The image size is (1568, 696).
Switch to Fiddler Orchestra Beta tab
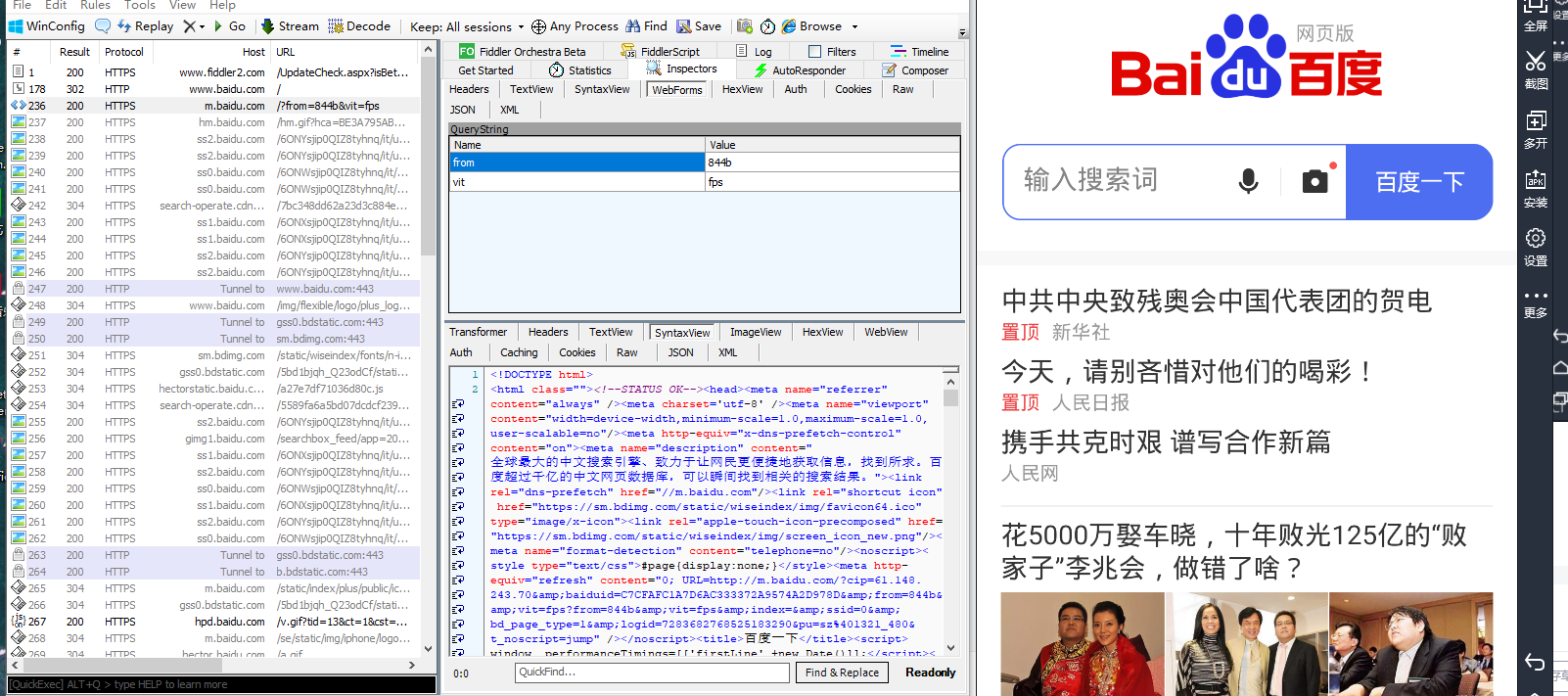click(x=523, y=52)
